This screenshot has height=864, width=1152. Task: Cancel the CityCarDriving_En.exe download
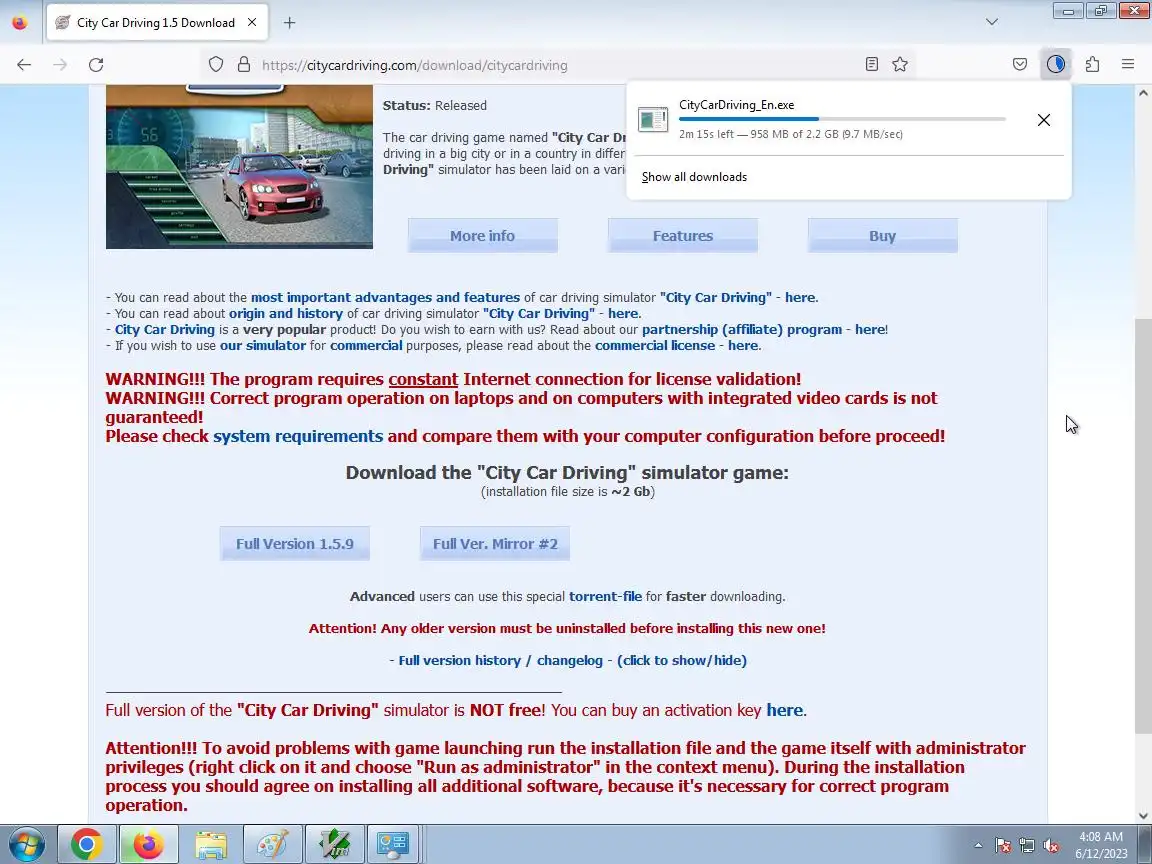tap(1043, 120)
